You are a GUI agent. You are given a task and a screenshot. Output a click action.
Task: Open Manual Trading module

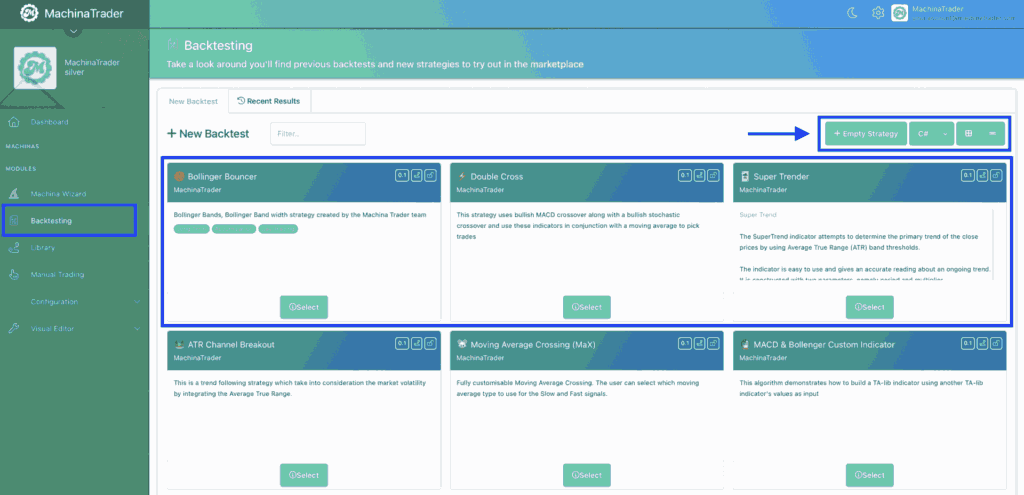(x=57, y=275)
